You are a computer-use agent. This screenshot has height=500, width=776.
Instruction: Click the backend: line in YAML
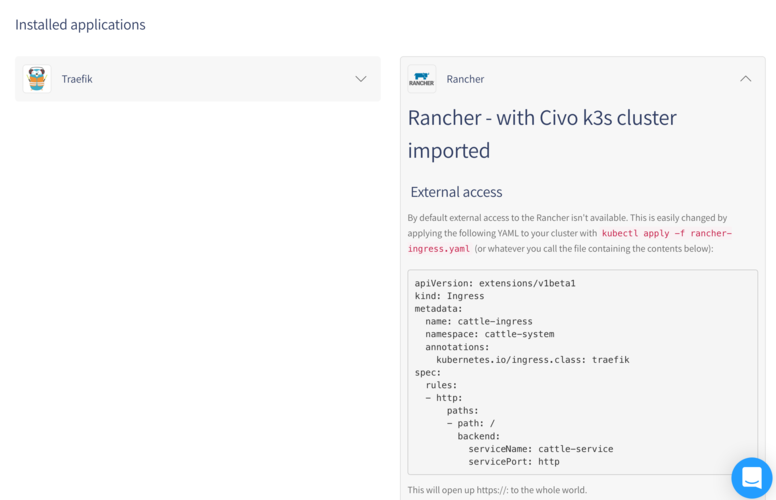[479, 436]
